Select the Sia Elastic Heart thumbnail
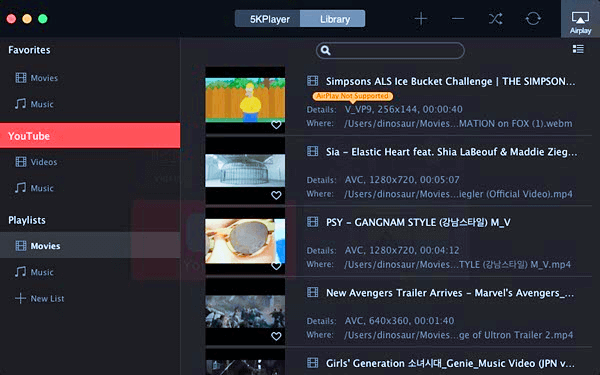The image size is (600, 375). pos(245,170)
